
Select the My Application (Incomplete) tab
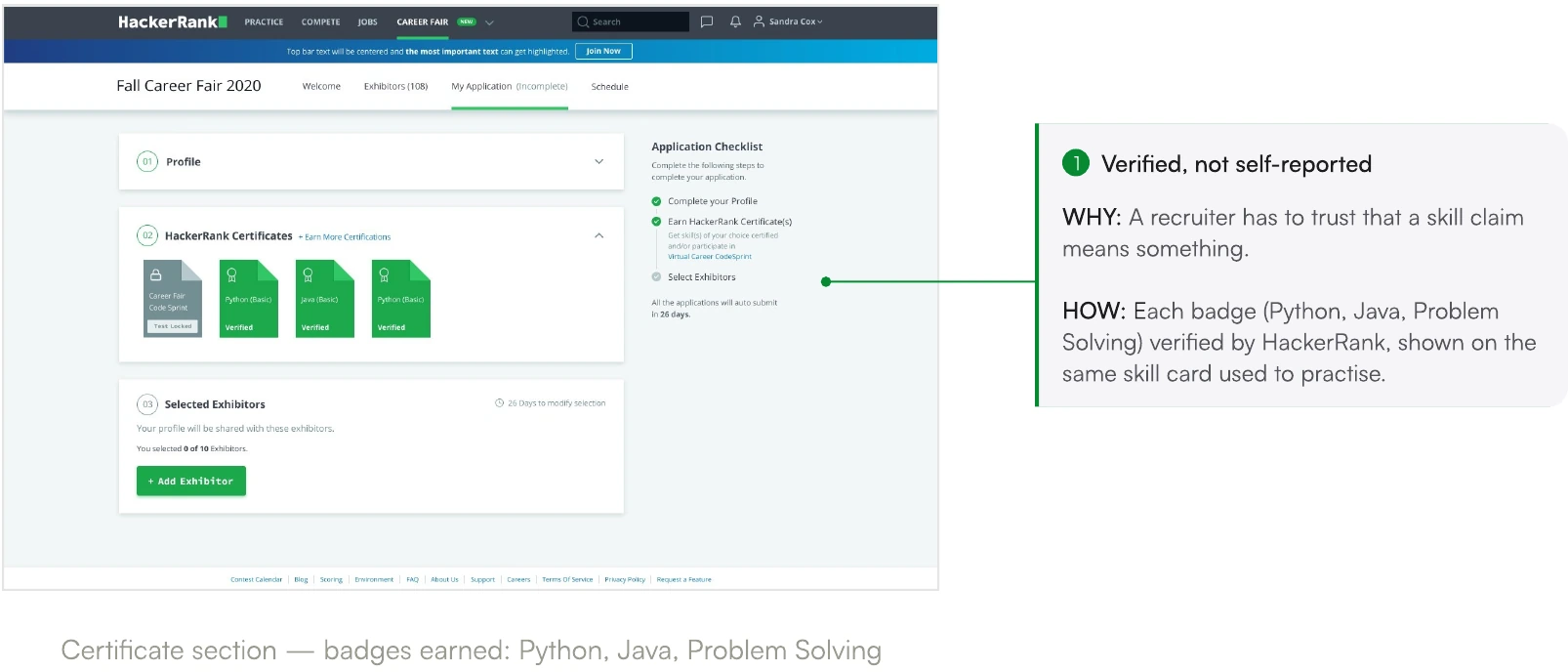pos(510,86)
